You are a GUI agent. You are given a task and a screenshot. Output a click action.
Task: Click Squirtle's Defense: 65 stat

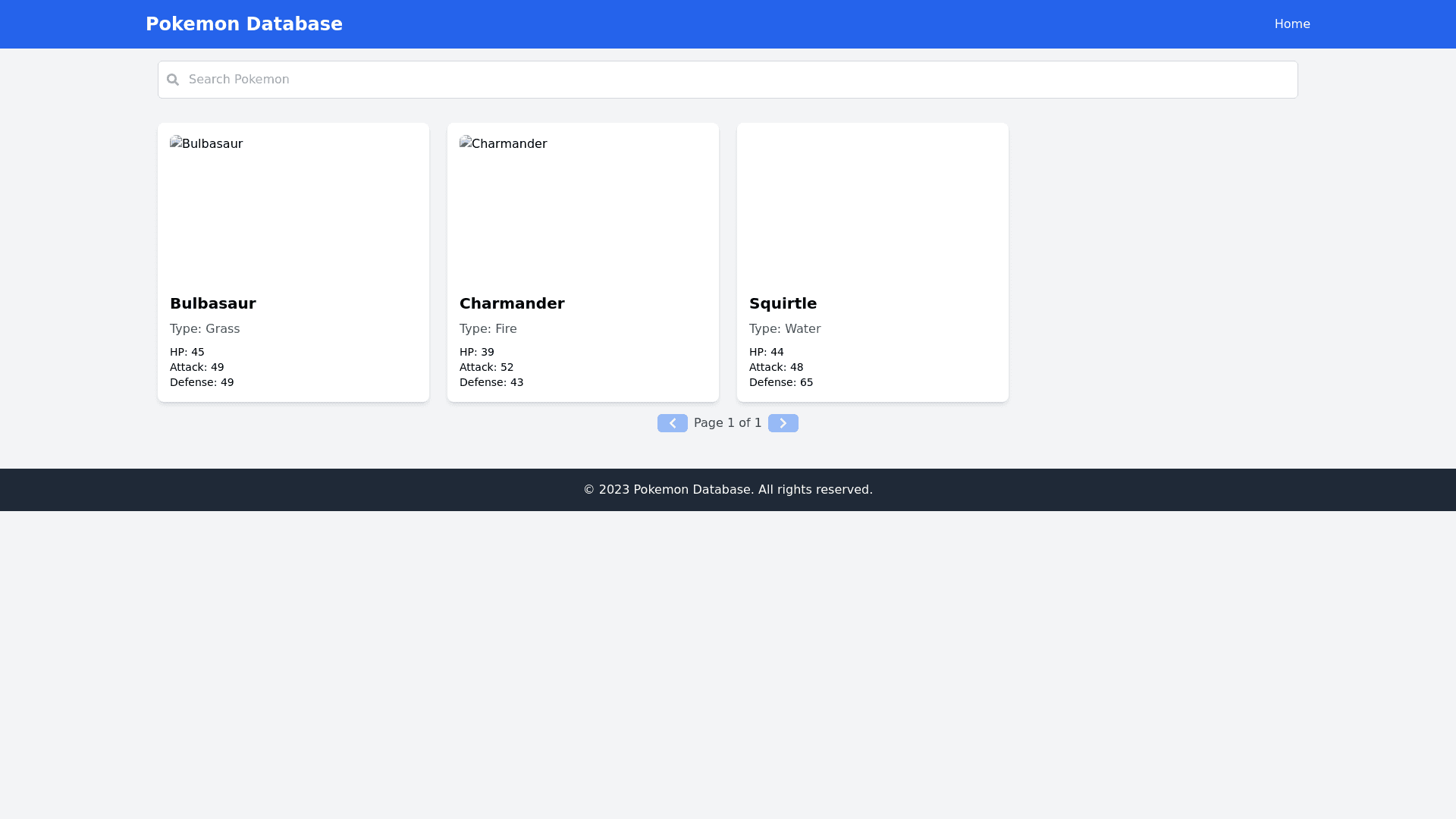point(780,382)
